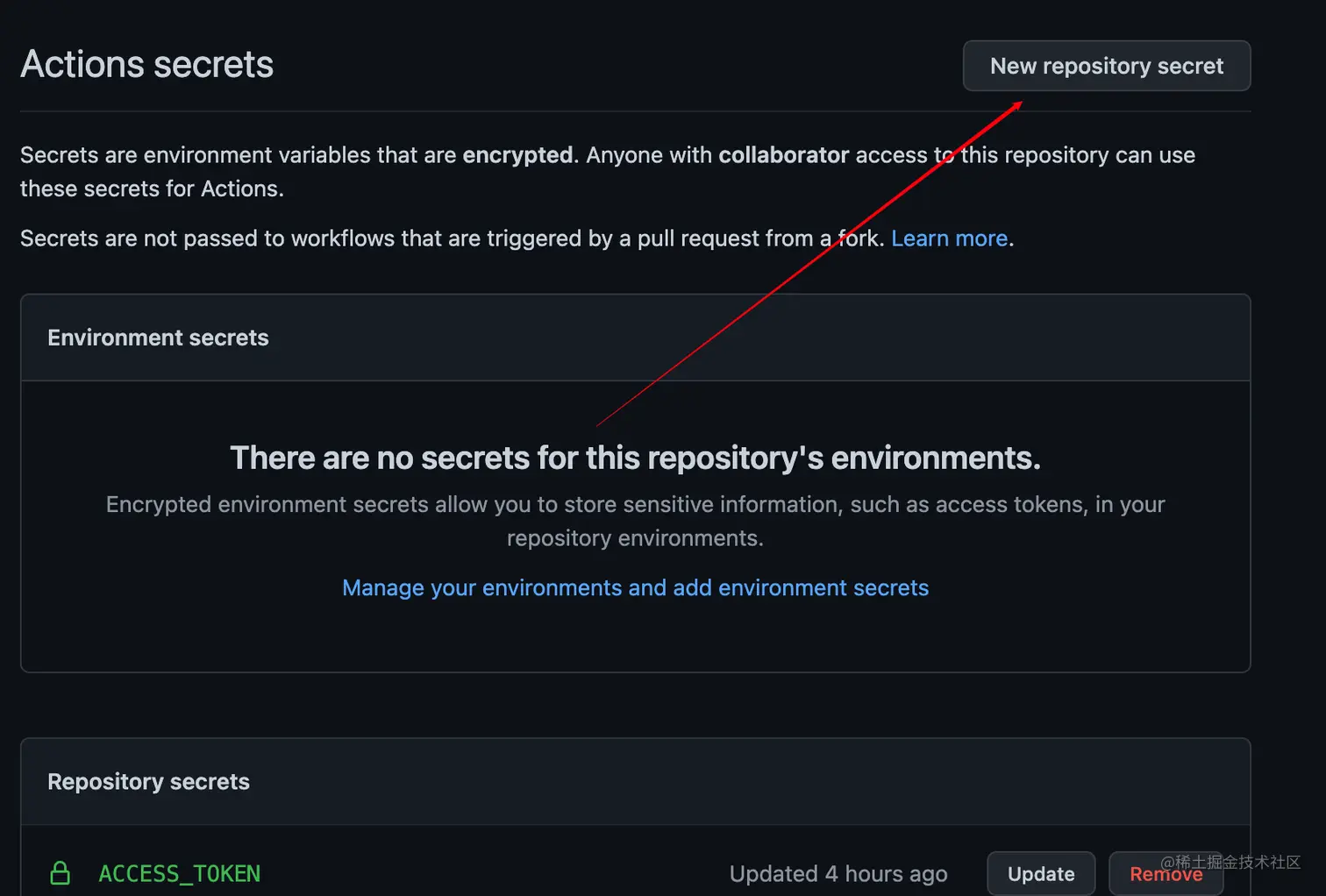The height and width of the screenshot is (896, 1326).
Task: Click the Actions secrets page heading
Action: (147, 64)
